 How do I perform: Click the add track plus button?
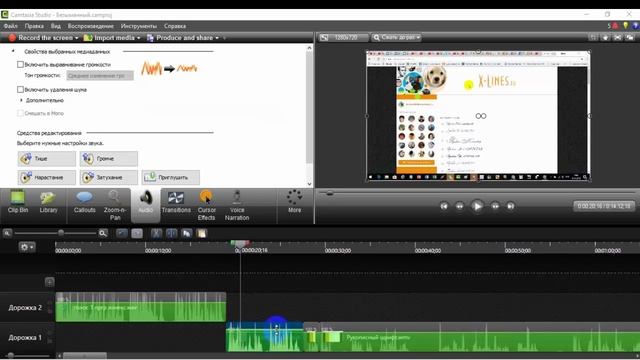point(49,282)
